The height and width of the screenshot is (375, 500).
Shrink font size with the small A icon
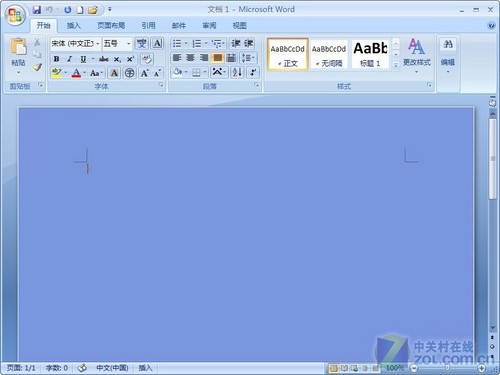(x=157, y=73)
